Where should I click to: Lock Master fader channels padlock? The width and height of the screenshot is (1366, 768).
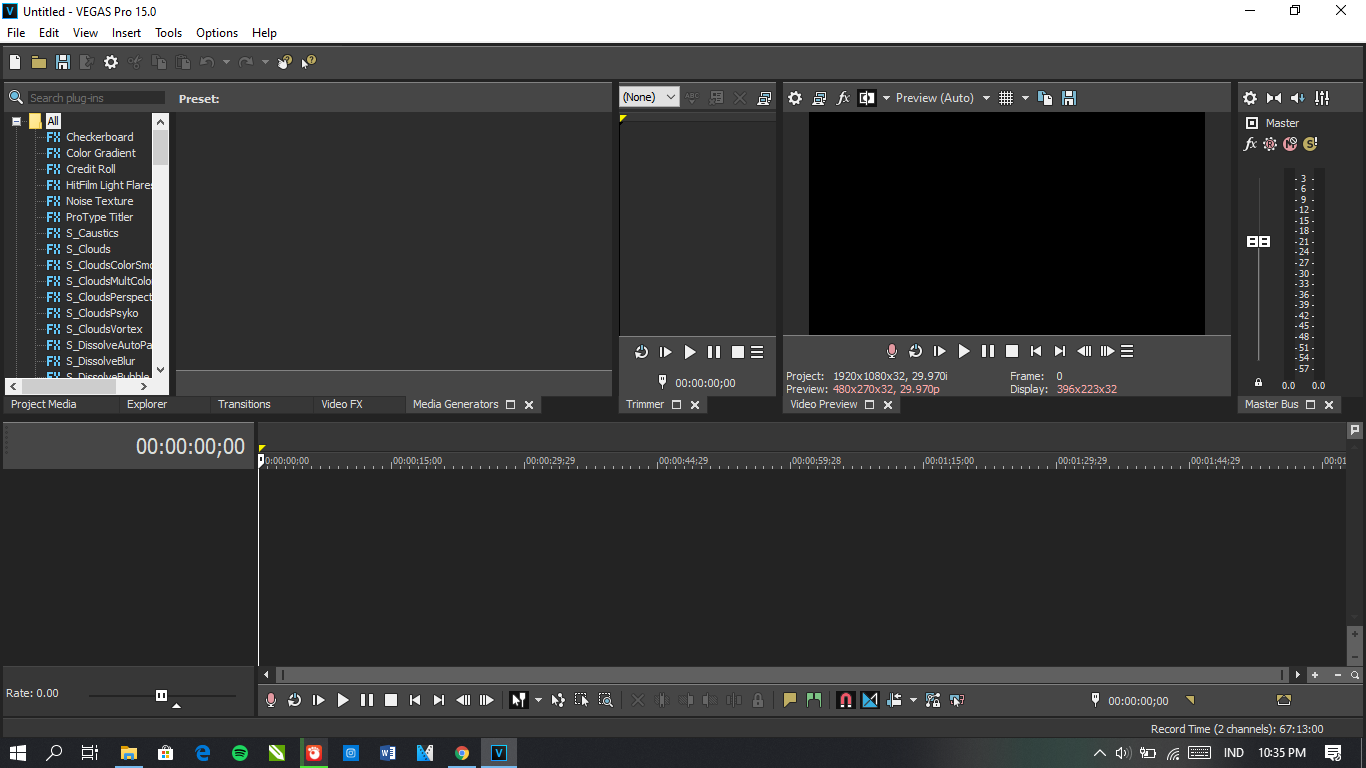coord(1258,383)
